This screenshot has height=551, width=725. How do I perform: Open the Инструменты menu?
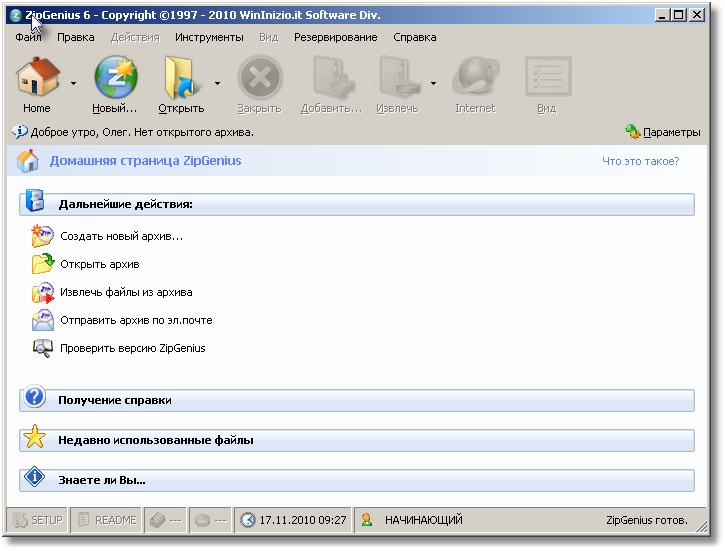(209, 37)
